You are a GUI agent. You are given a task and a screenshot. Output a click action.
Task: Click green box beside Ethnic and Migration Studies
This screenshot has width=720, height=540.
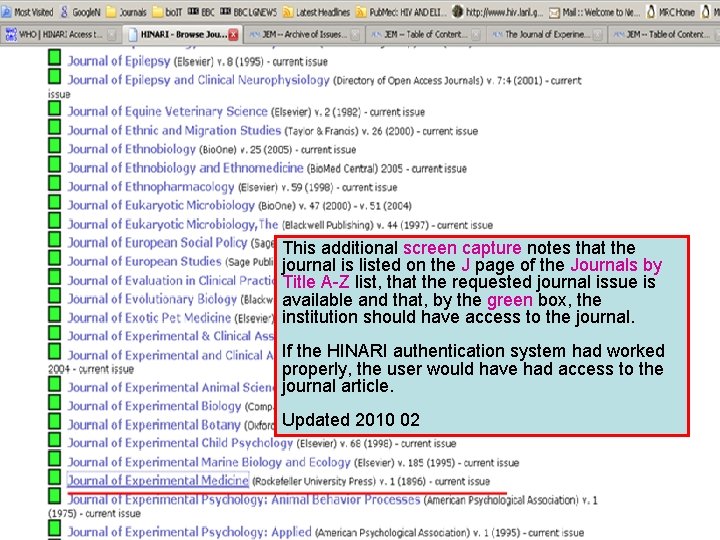pos(55,127)
